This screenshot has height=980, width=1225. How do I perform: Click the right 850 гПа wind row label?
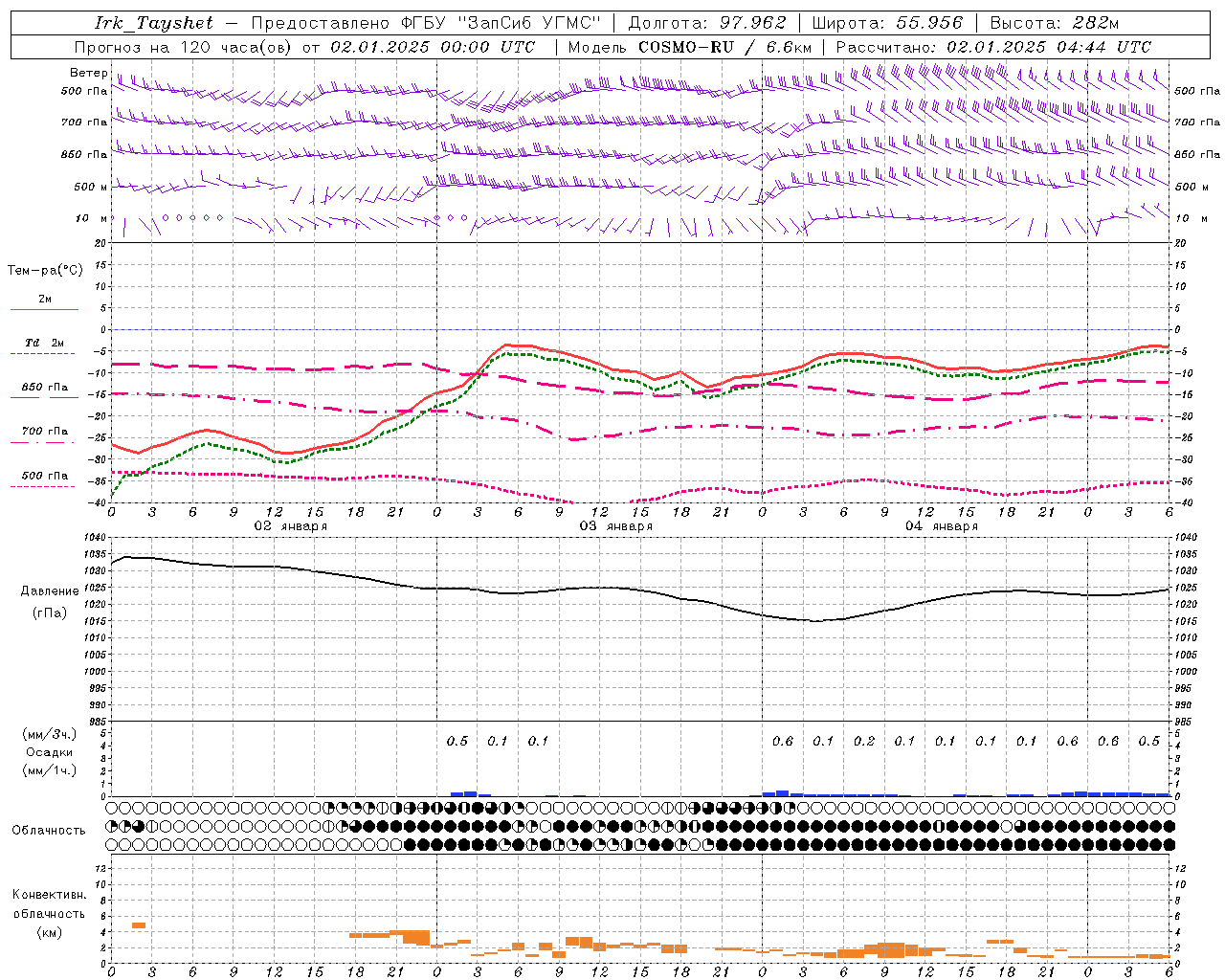pos(1197,154)
